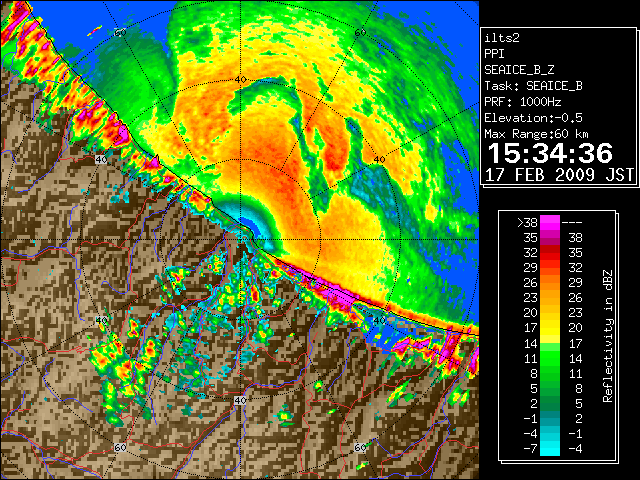Image resolution: width=640 pixels, height=480 pixels.
Task: Click '-4' in the legend's right column
Action: 576,449
